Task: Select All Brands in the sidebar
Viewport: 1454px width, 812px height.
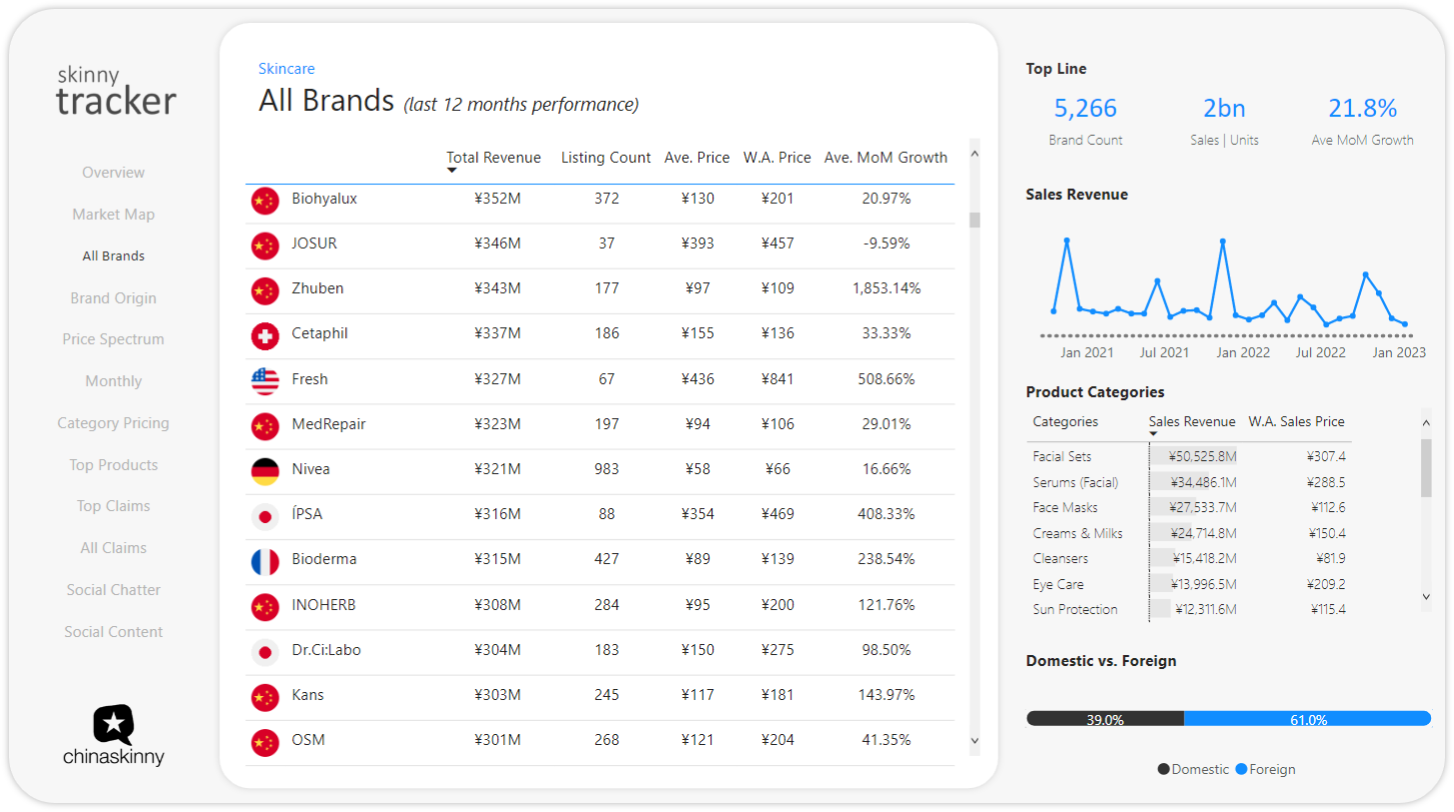Action: point(113,256)
